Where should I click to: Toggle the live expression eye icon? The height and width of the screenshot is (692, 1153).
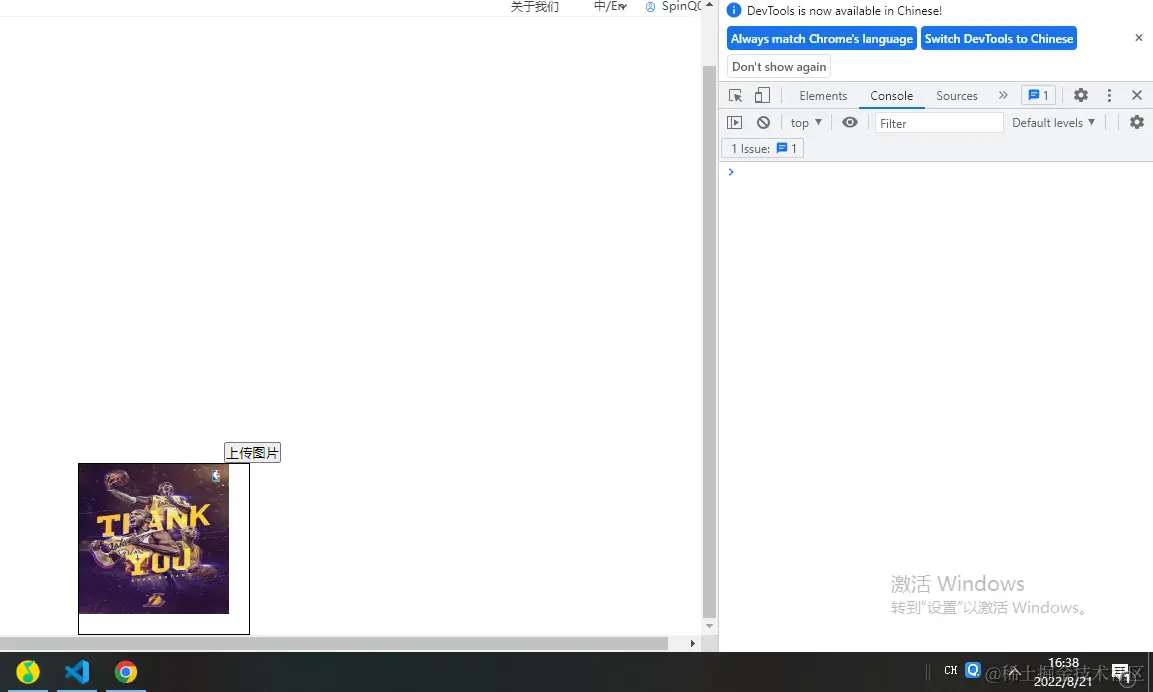[x=849, y=123]
